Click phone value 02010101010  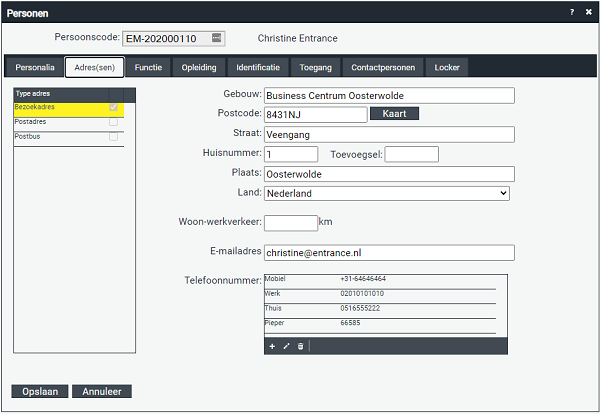tap(362, 293)
